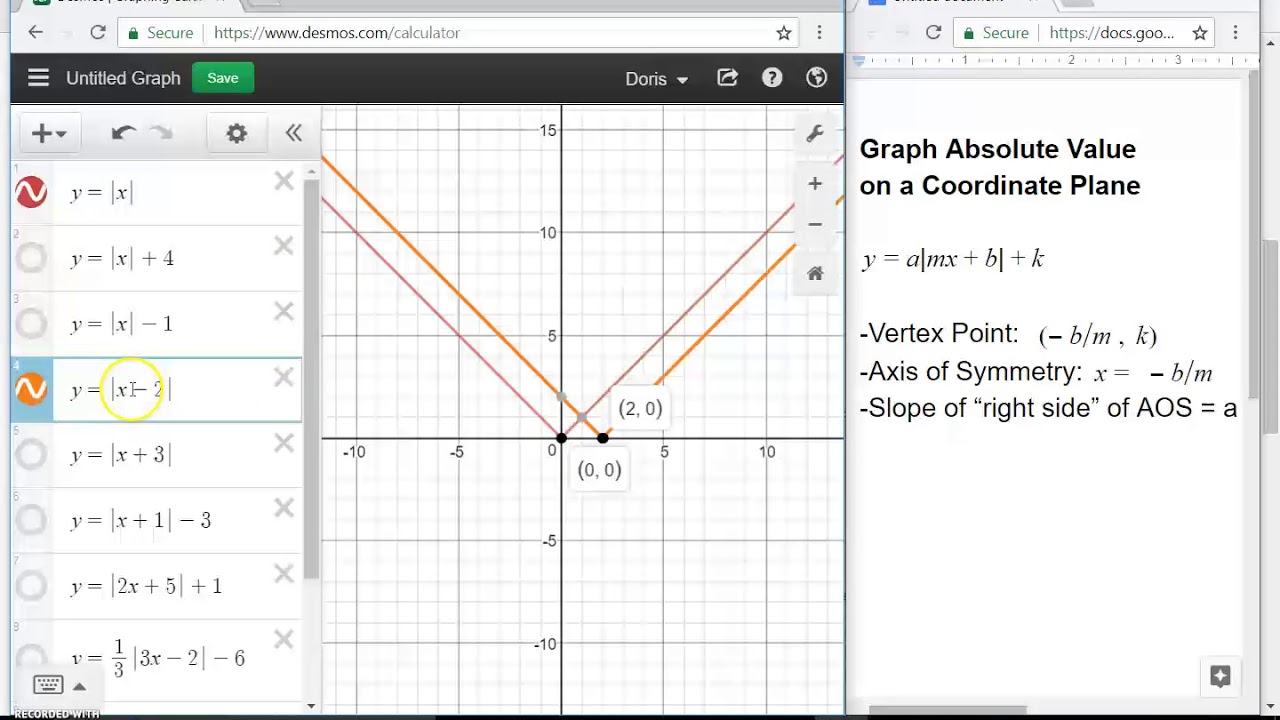Open the Add Item plus dropdown
This screenshot has width=1280, height=720.
click(48, 133)
